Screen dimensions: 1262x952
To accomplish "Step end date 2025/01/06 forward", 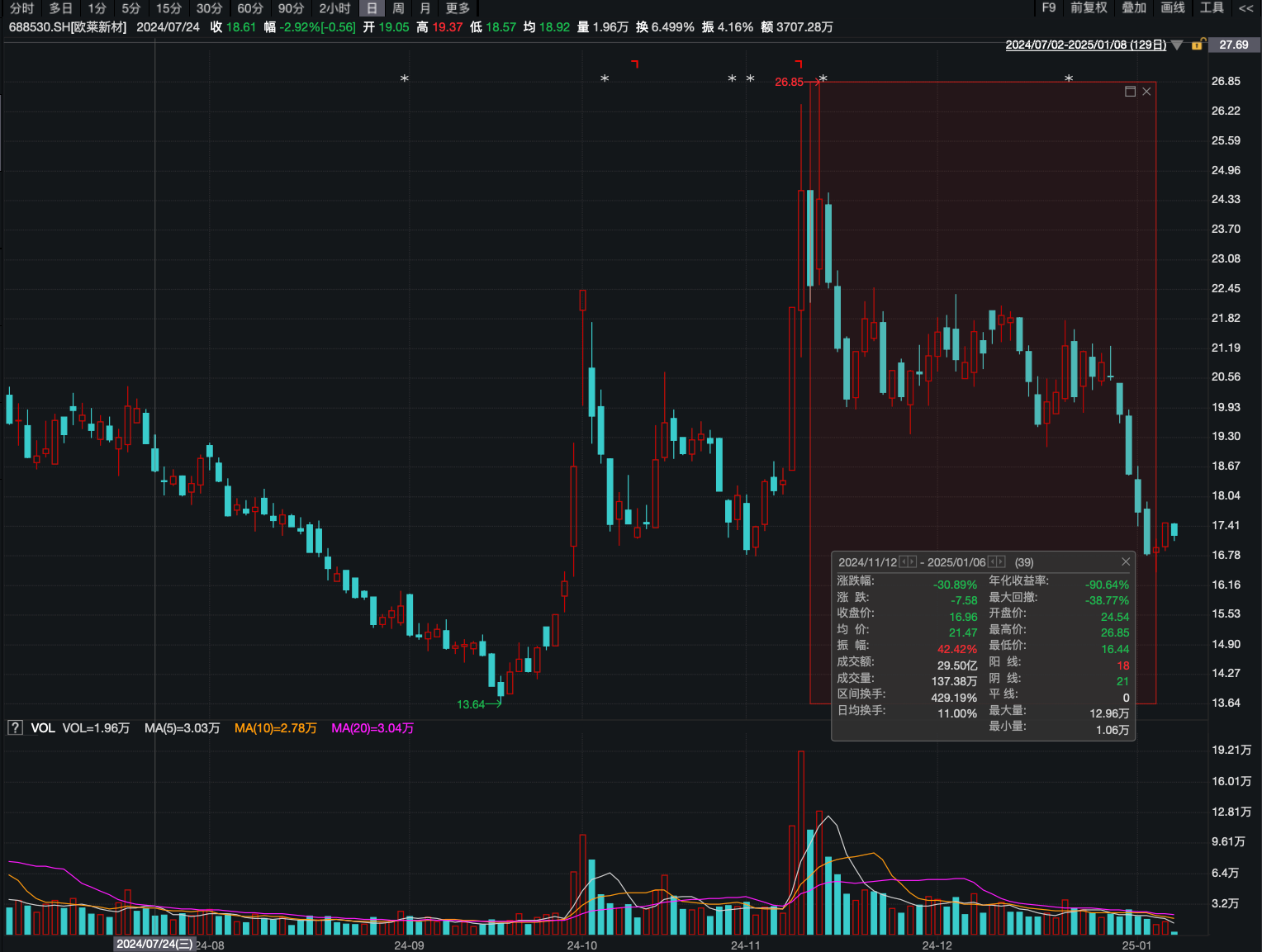I will tap(1000, 561).
